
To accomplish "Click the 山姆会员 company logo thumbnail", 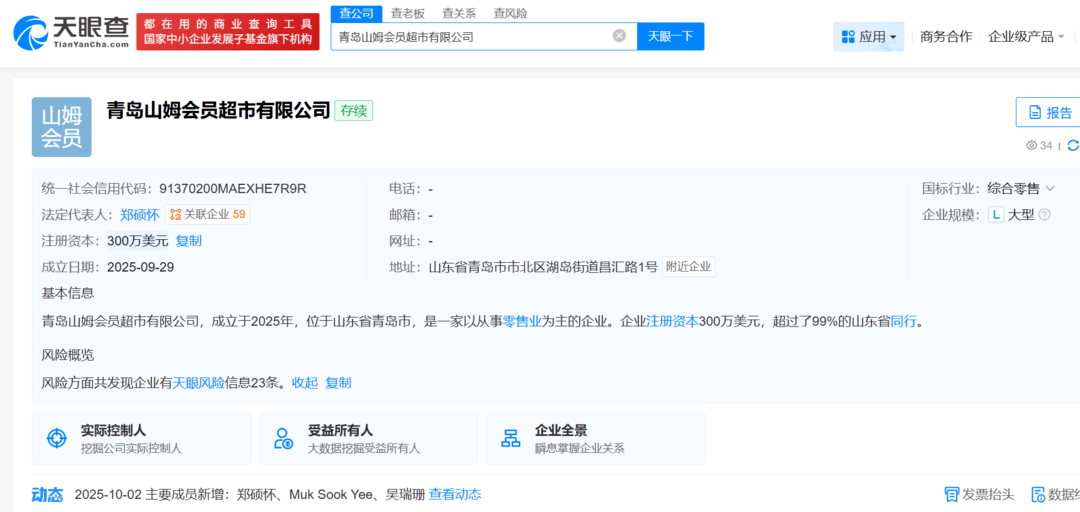I will pyautogui.click(x=61, y=127).
